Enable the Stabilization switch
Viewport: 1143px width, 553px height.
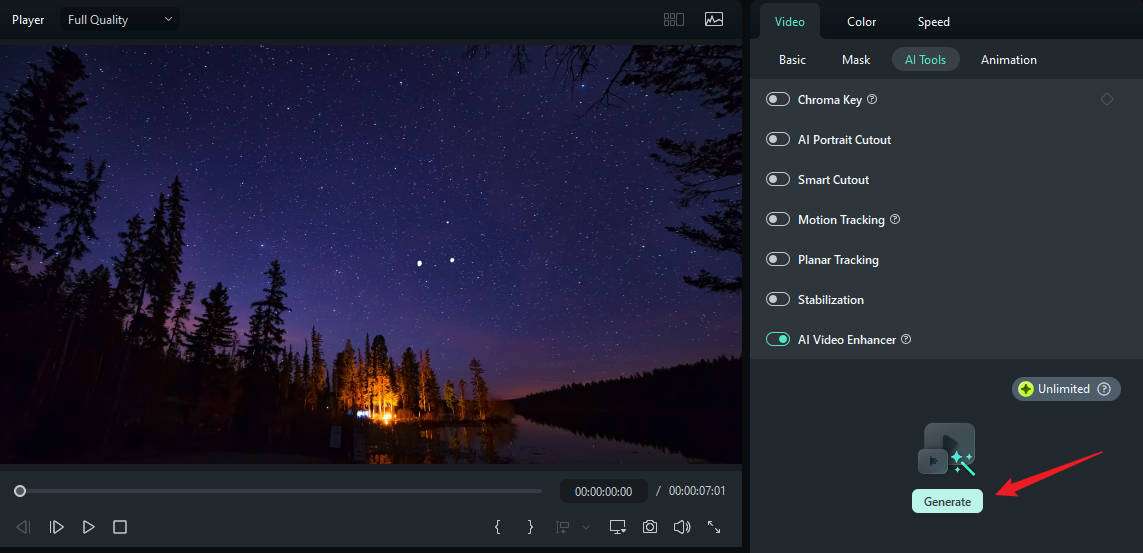[778, 299]
